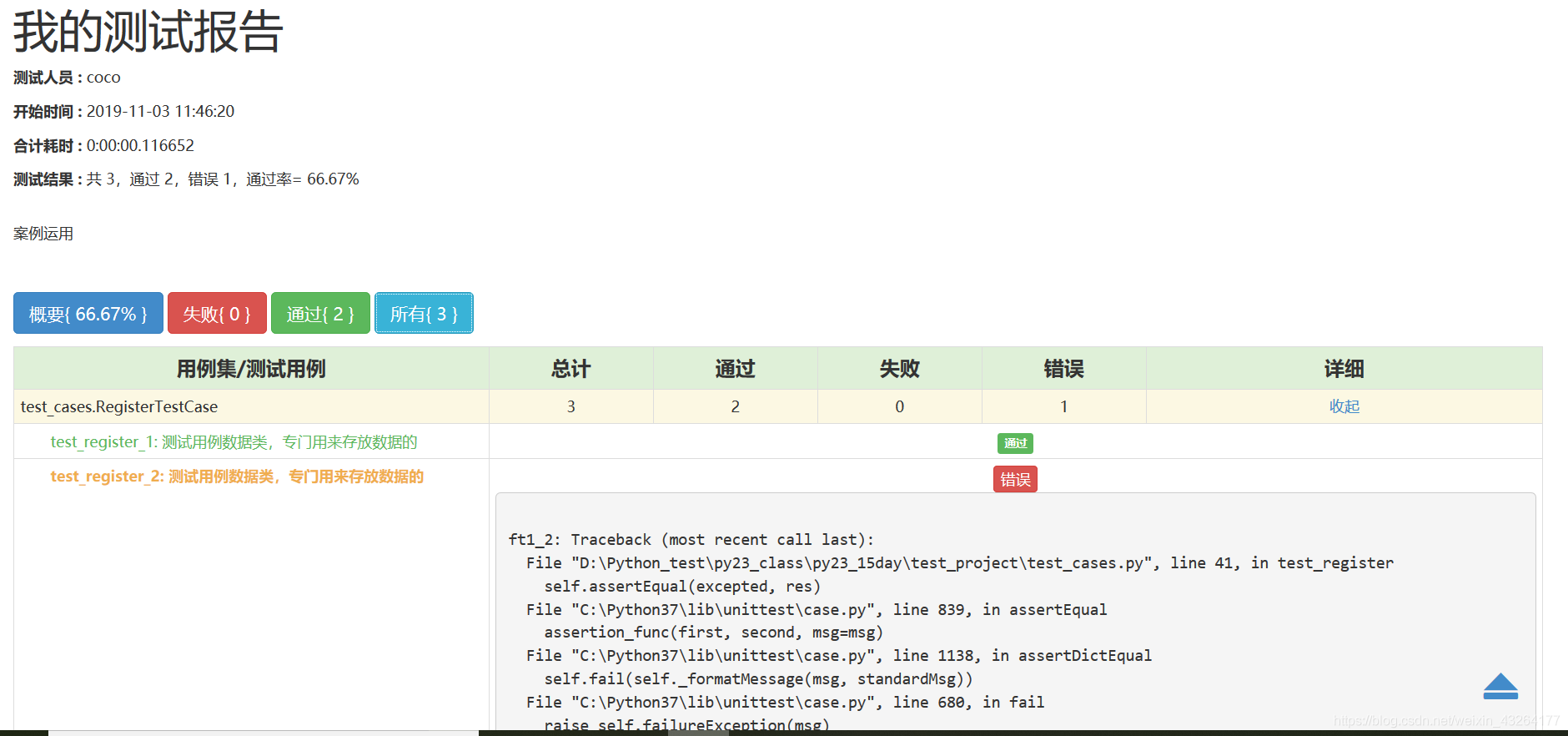Click the self.assertEqual(excepted, res) line
The height and width of the screenshot is (736, 1568).
coord(682,587)
